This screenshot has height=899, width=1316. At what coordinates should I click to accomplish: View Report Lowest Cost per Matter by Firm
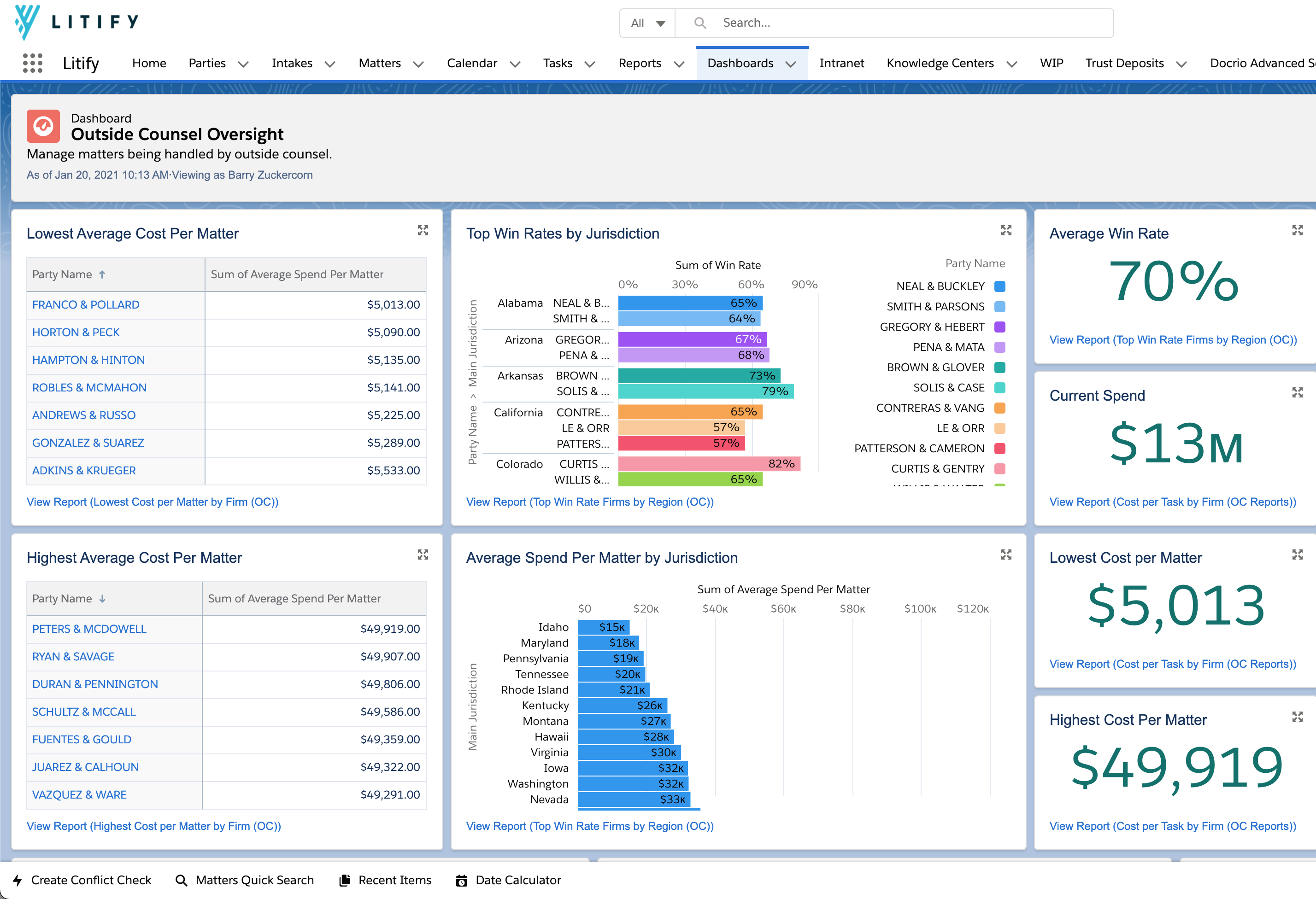(x=153, y=502)
